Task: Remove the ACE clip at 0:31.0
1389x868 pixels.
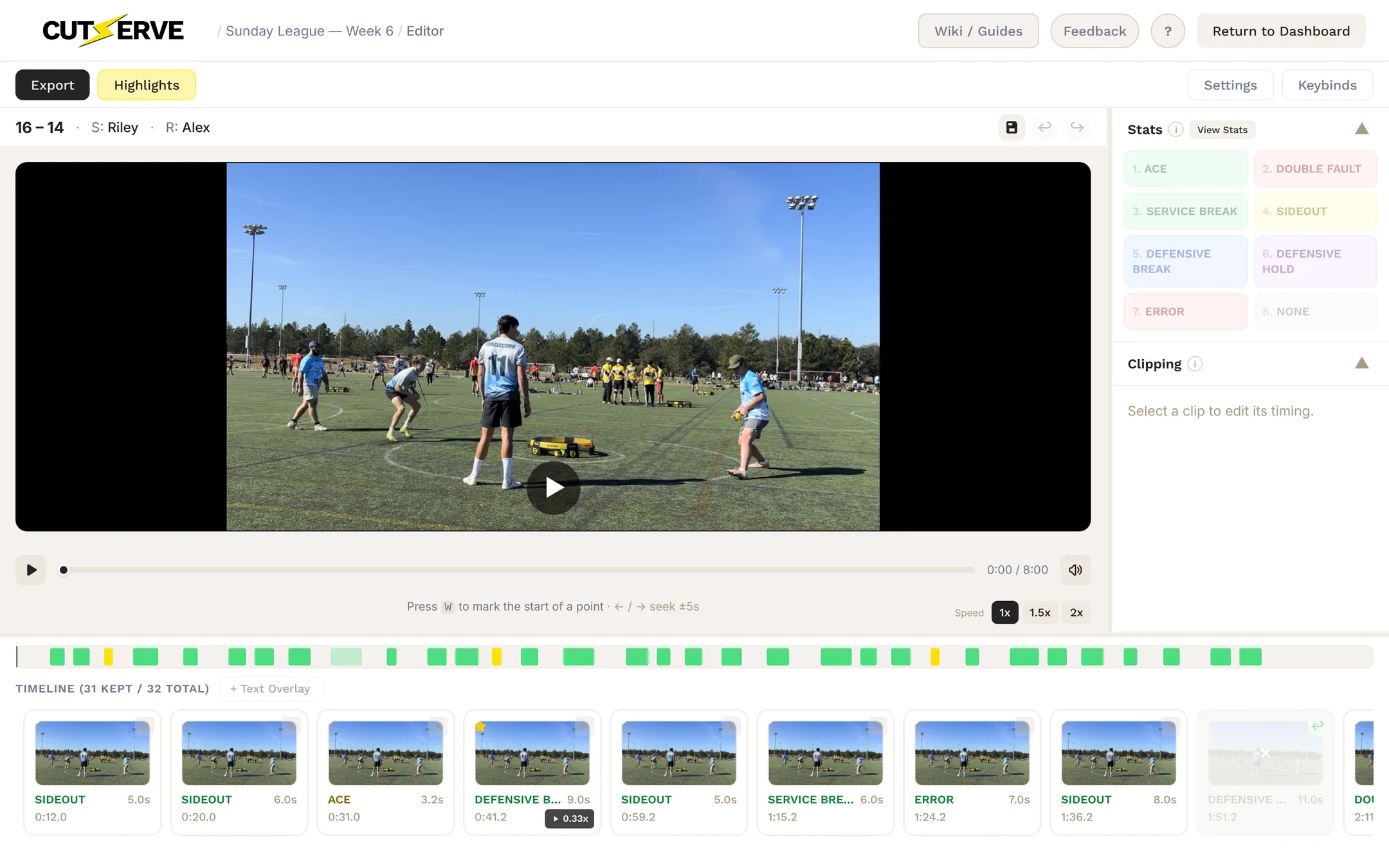Action: click(x=437, y=726)
